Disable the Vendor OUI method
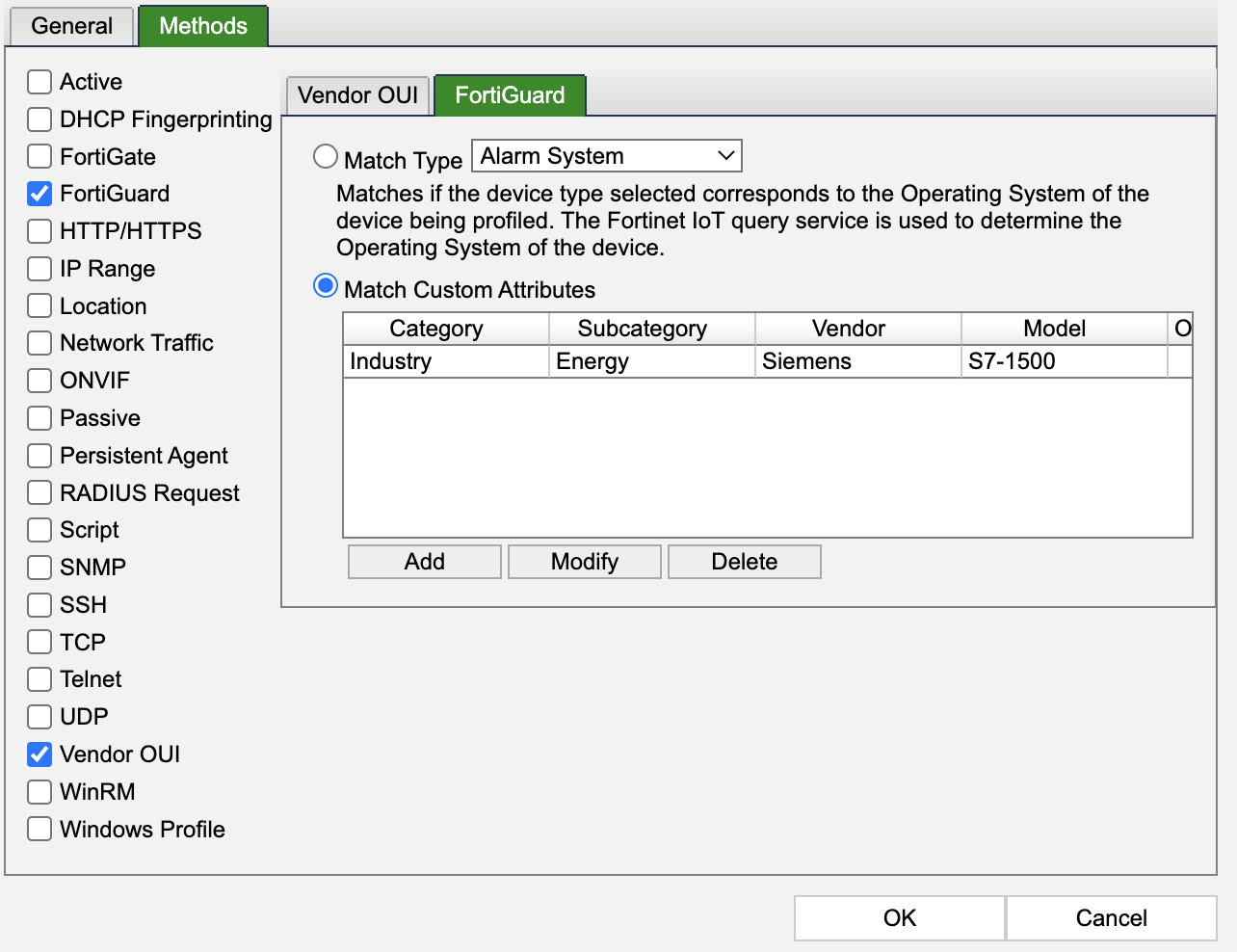 [39, 754]
